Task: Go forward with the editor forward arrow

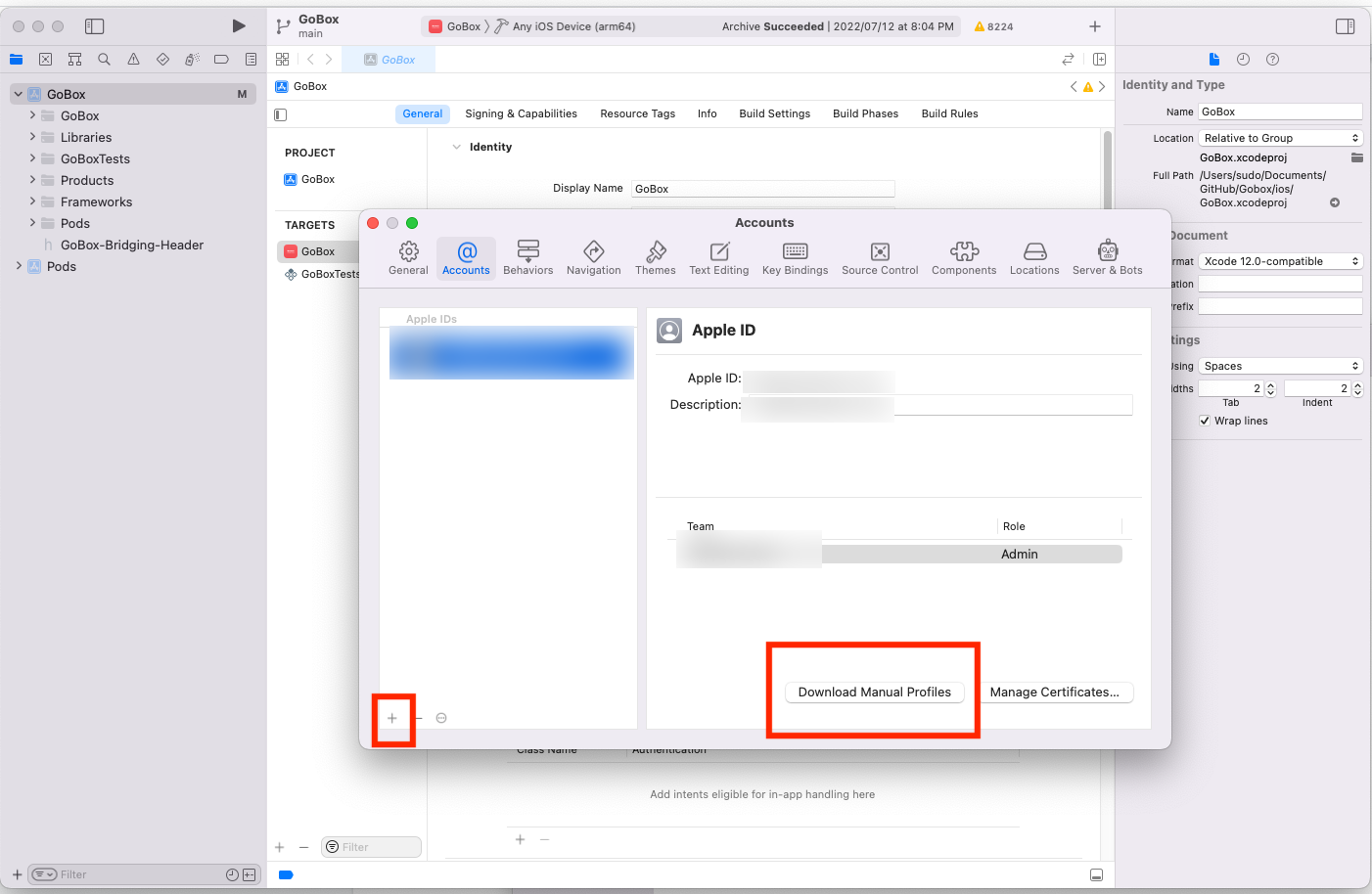Action: point(329,60)
